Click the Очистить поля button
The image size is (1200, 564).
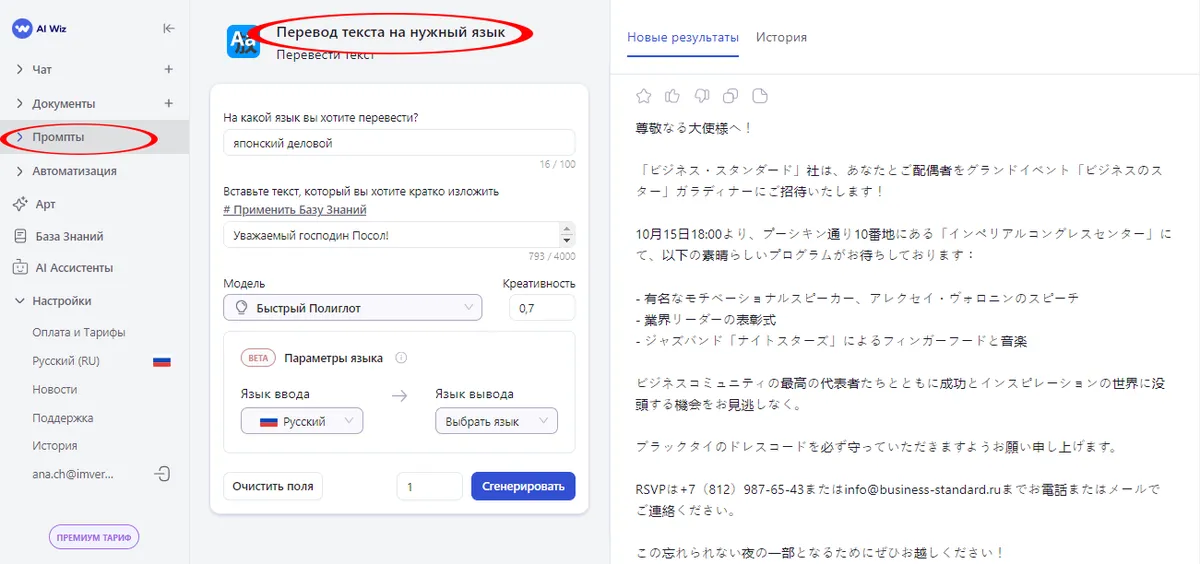(x=273, y=486)
